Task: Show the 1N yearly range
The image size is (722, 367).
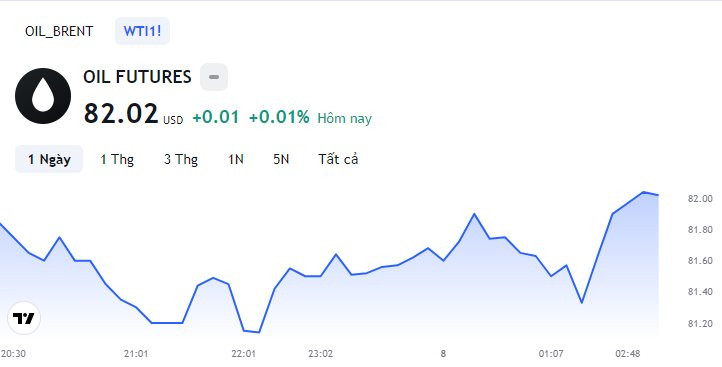Action: point(236,159)
